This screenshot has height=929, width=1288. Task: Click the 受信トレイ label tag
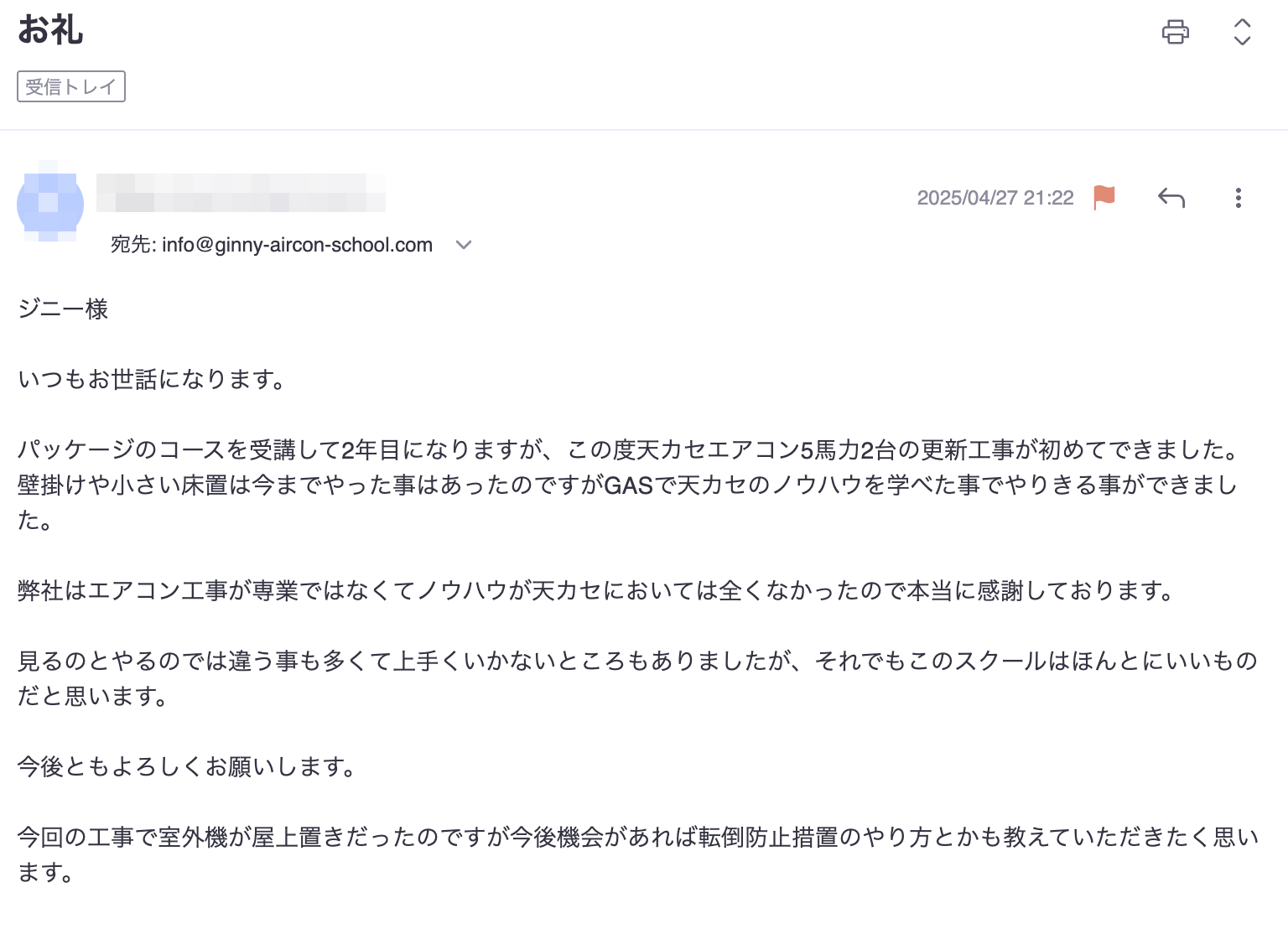[x=71, y=86]
